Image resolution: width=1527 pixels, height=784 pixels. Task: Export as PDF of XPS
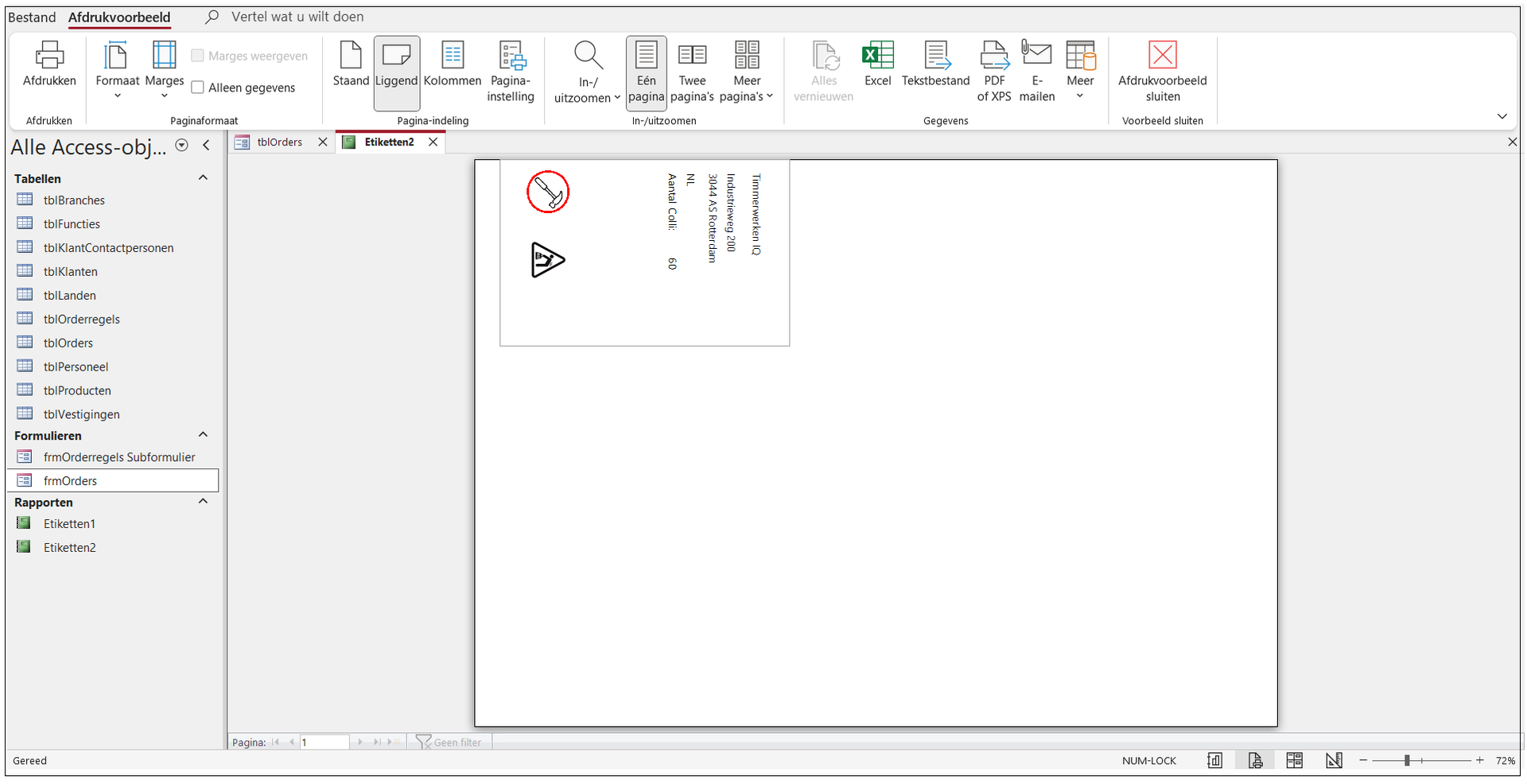(994, 72)
